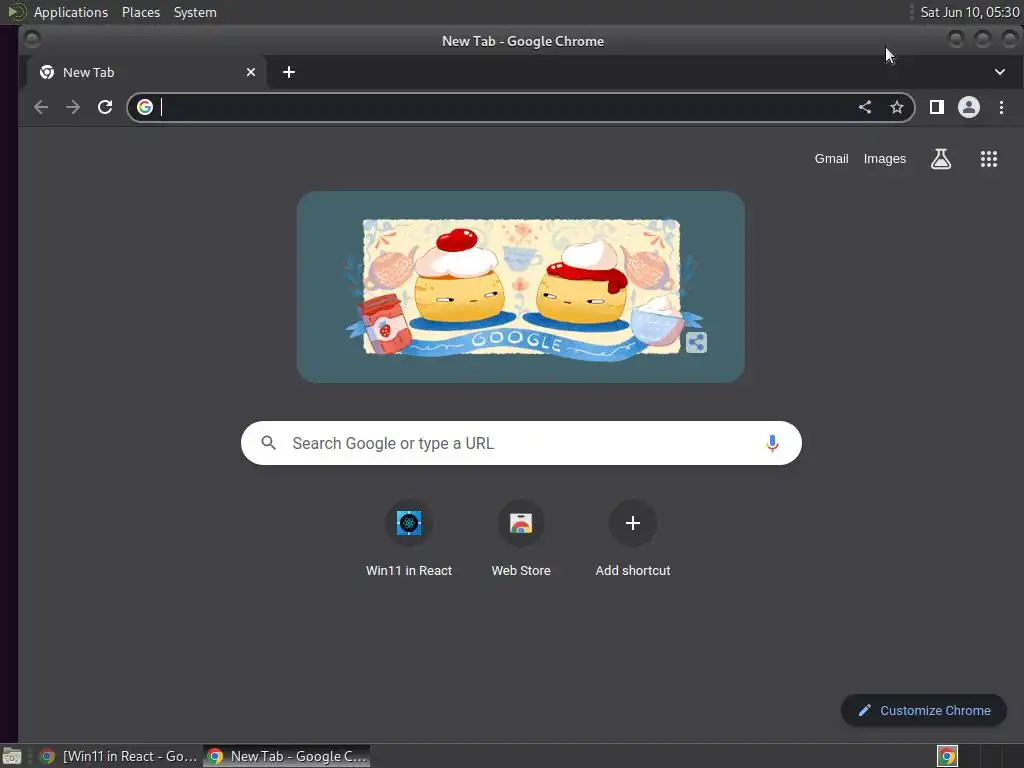Open the System menu

[x=195, y=12]
